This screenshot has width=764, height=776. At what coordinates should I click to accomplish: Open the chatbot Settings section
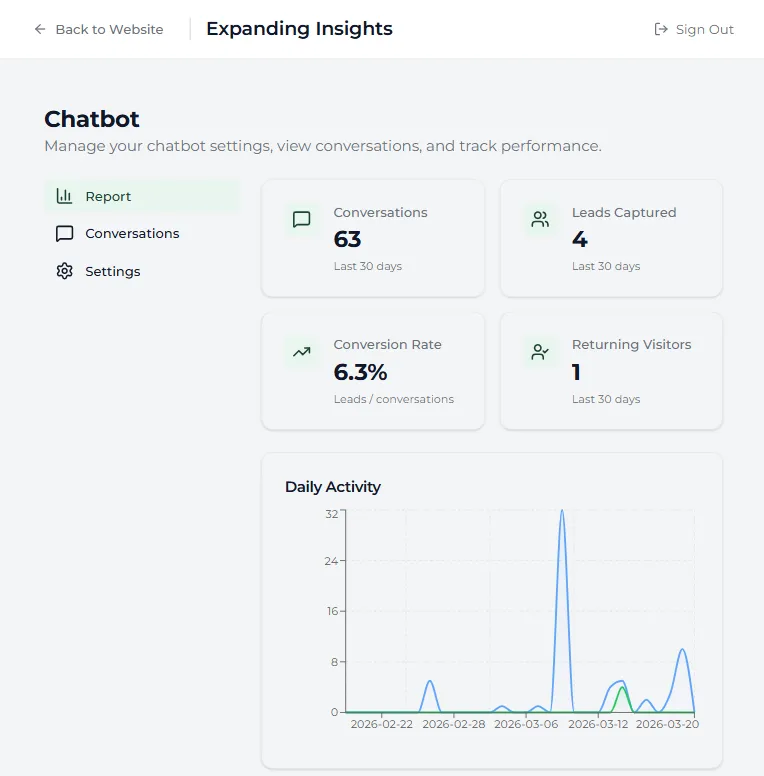pos(112,271)
